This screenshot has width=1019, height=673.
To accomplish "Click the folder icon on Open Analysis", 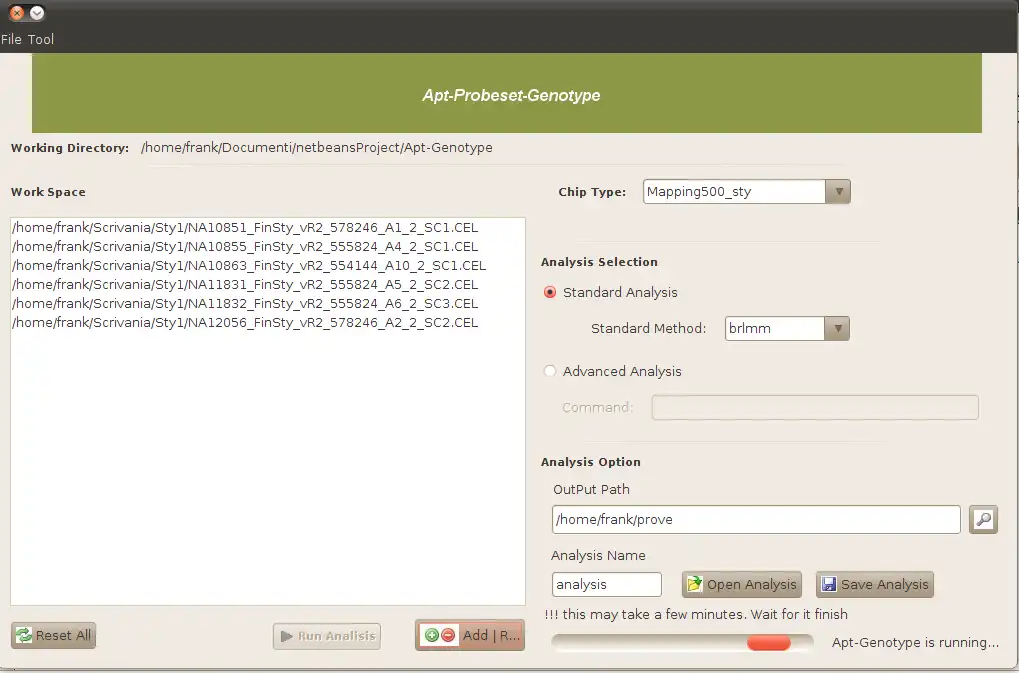I will [694, 584].
